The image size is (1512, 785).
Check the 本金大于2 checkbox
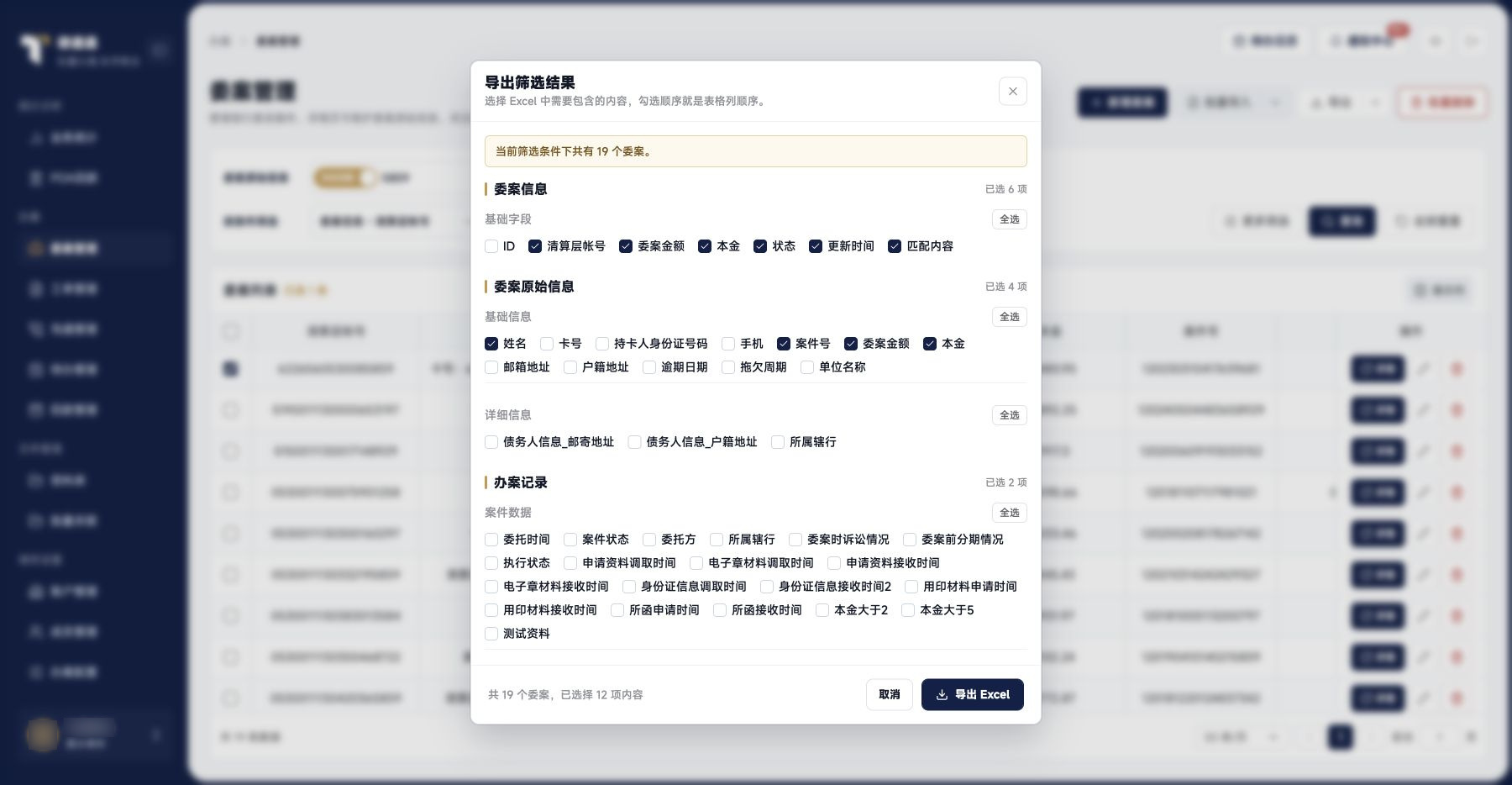[x=822, y=610]
